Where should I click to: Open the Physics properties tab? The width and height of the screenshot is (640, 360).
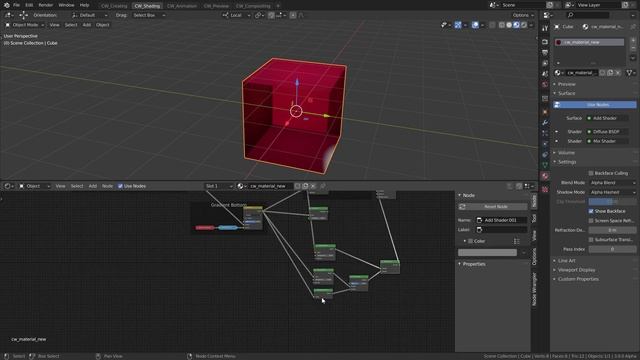(x=545, y=144)
